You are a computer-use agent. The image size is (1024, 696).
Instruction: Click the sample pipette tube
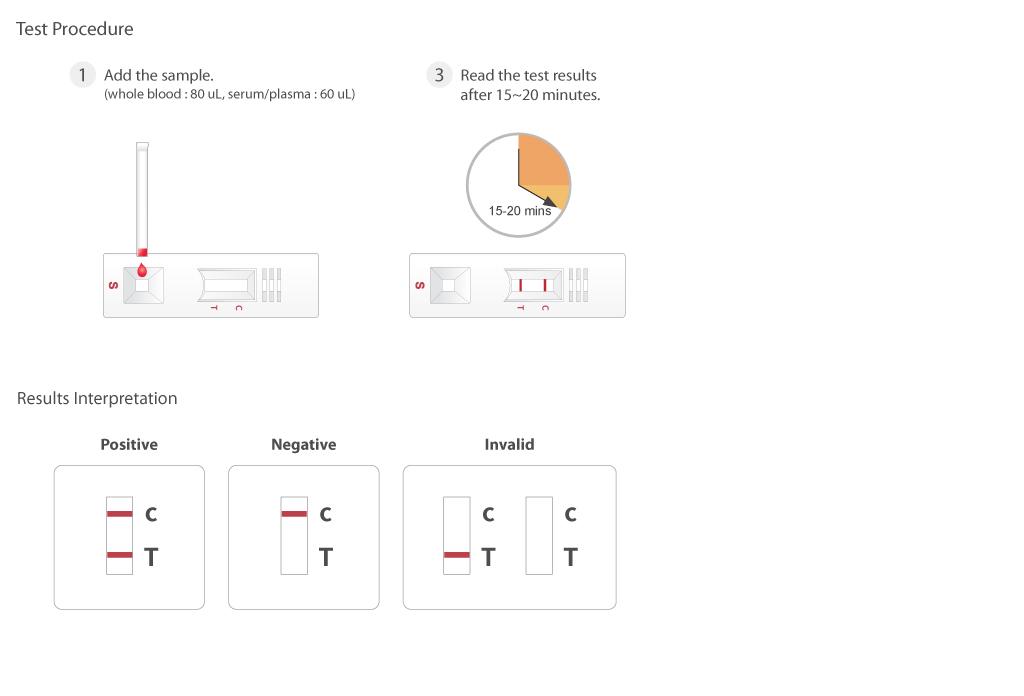(x=142, y=199)
